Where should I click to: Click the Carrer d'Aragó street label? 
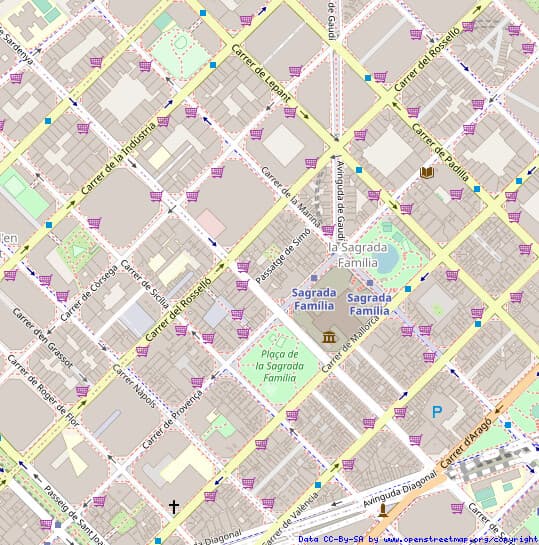[467, 443]
